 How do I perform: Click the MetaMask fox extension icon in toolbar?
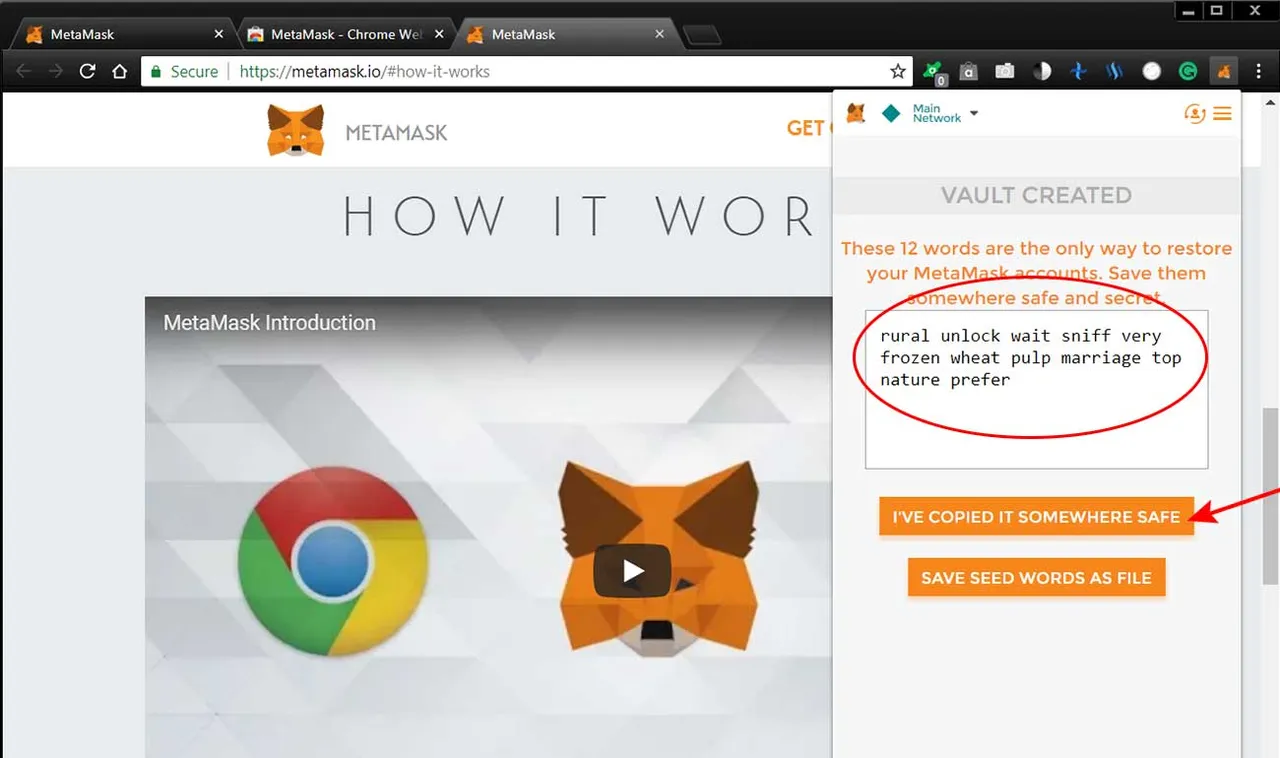(1223, 72)
